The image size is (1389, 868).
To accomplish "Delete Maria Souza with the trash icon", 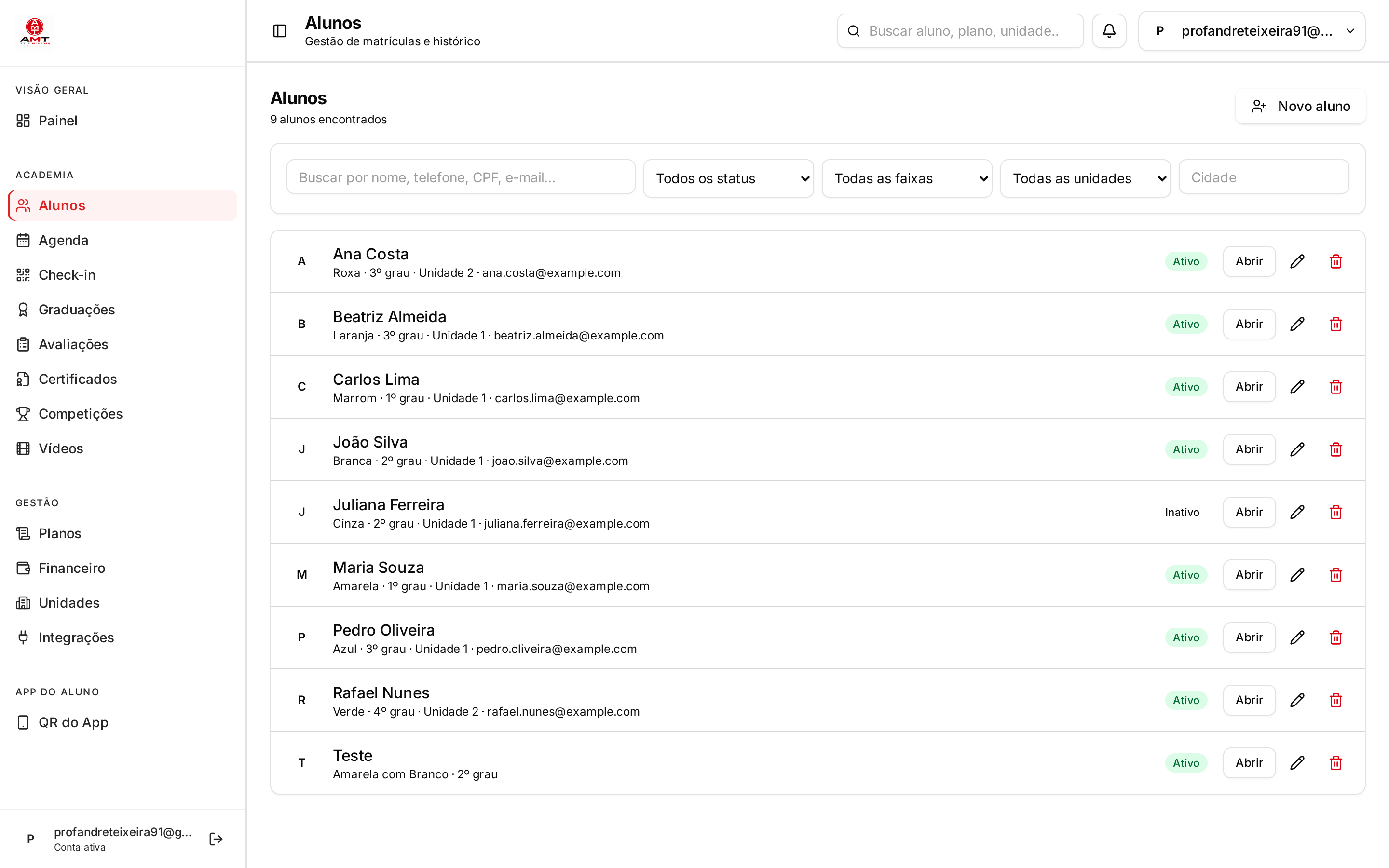I will pyautogui.click(x=1335, y=575).
